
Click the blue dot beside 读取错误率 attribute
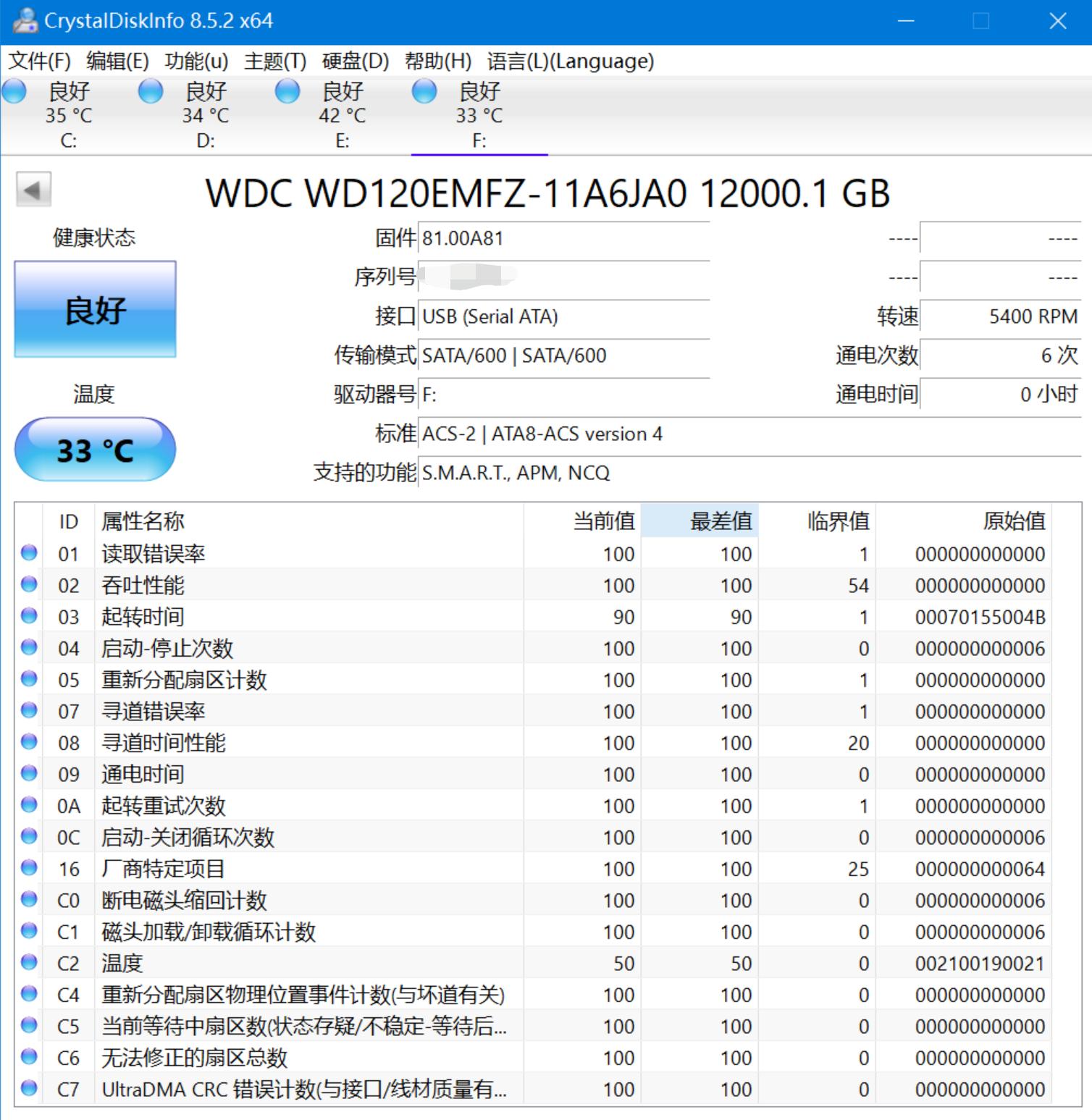[28, 553]
